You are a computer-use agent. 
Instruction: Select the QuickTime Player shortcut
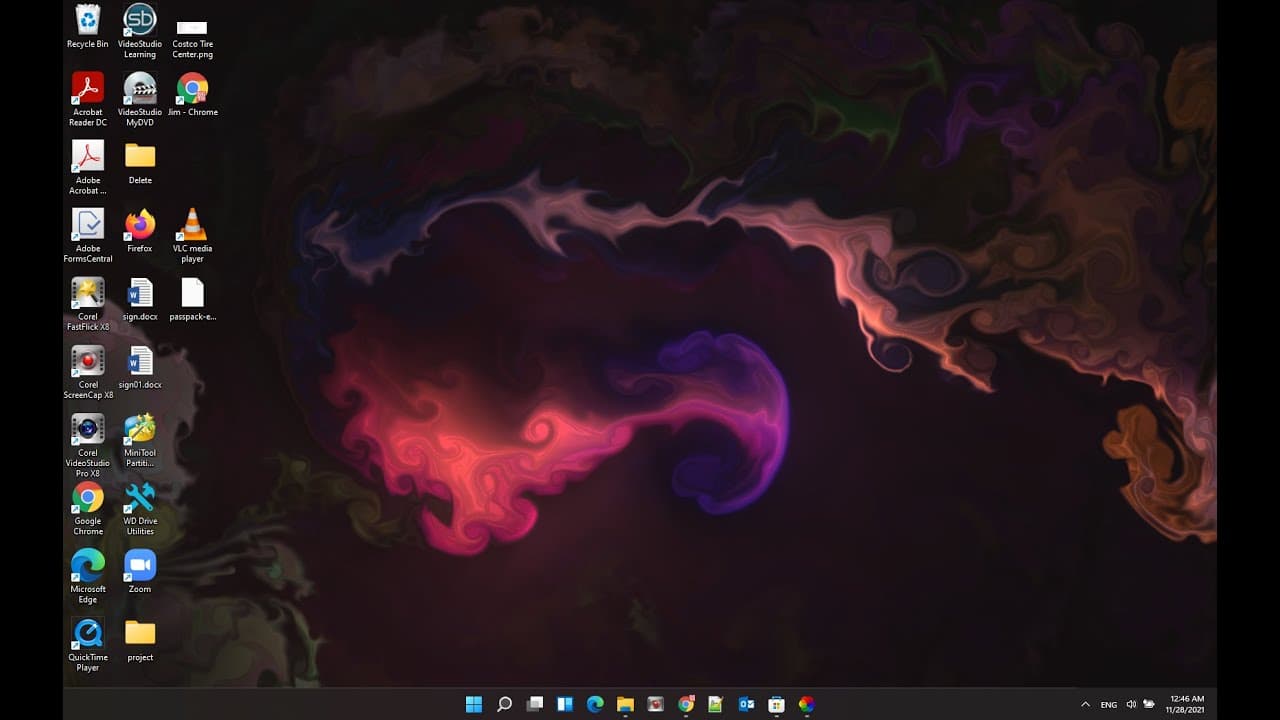[88, 645]
